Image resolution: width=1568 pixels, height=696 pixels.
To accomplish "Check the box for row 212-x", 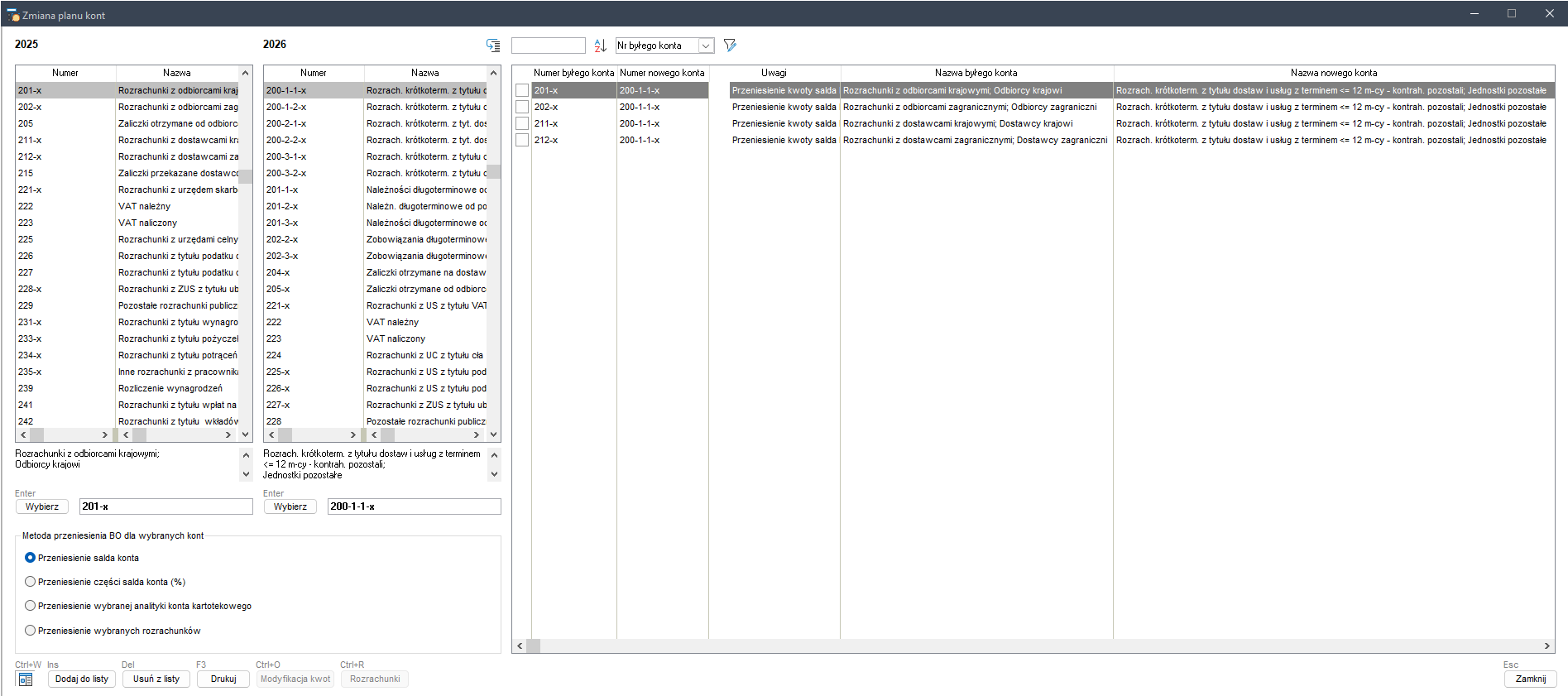I will tap(522, 140).
